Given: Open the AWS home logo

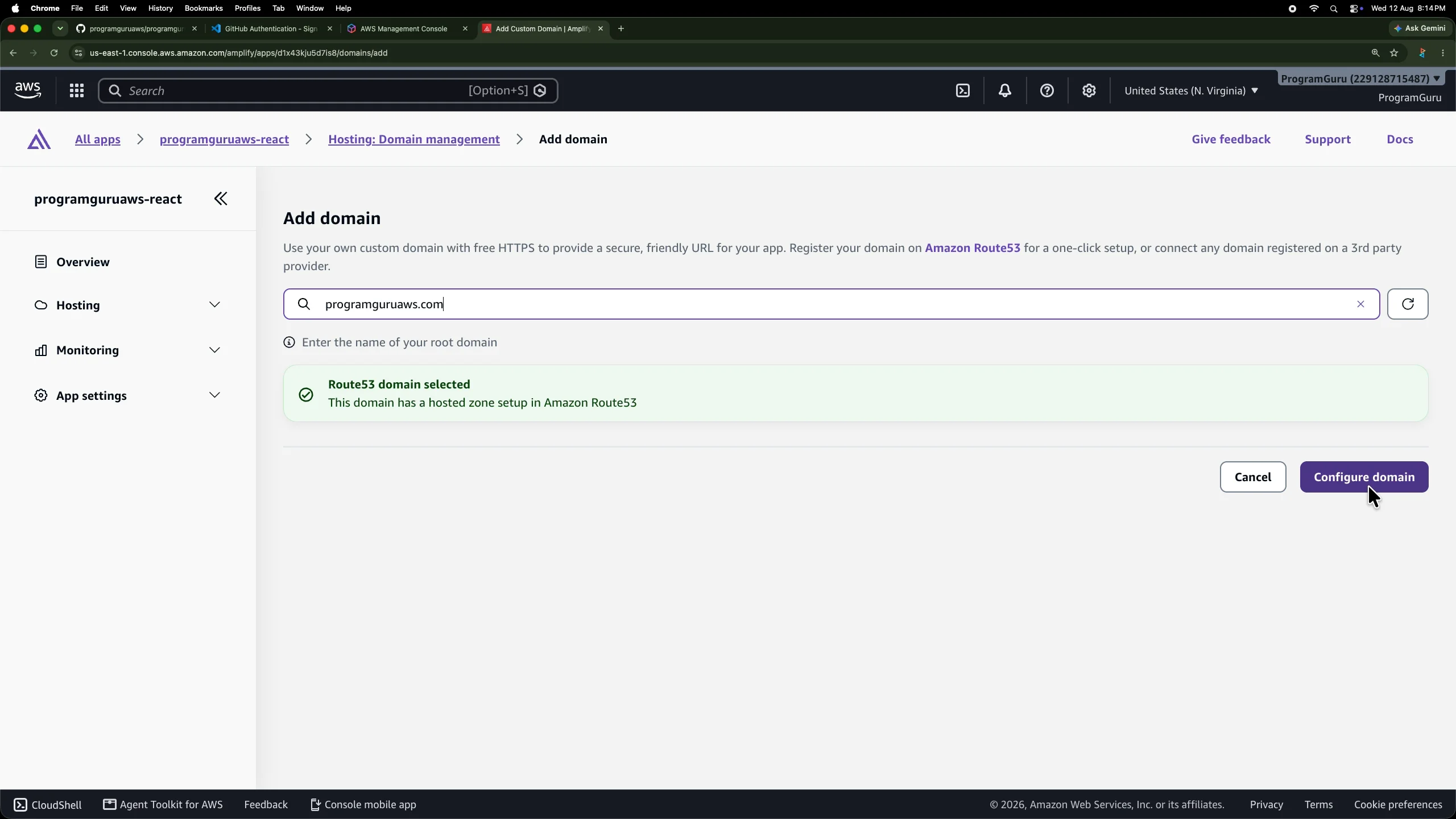Looking at the screenshot, I should (28, 90).
